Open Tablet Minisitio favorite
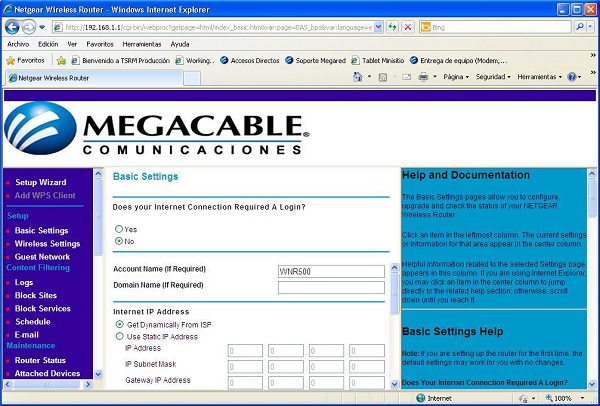The height and width of the screenshot is (406, 600). (x=378, y=60)
